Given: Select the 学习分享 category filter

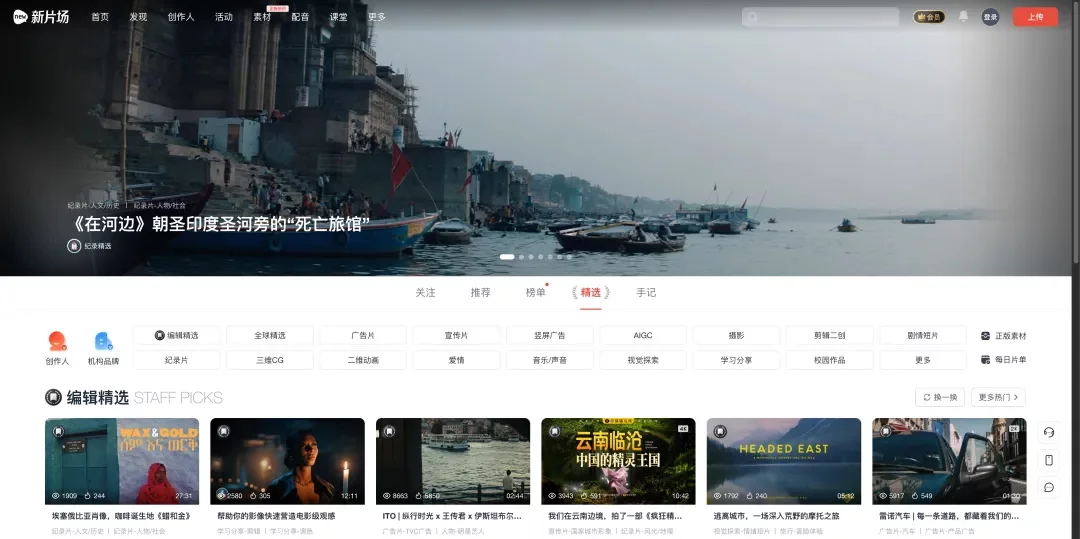Looking at the screenshot, I should (736, 360).
